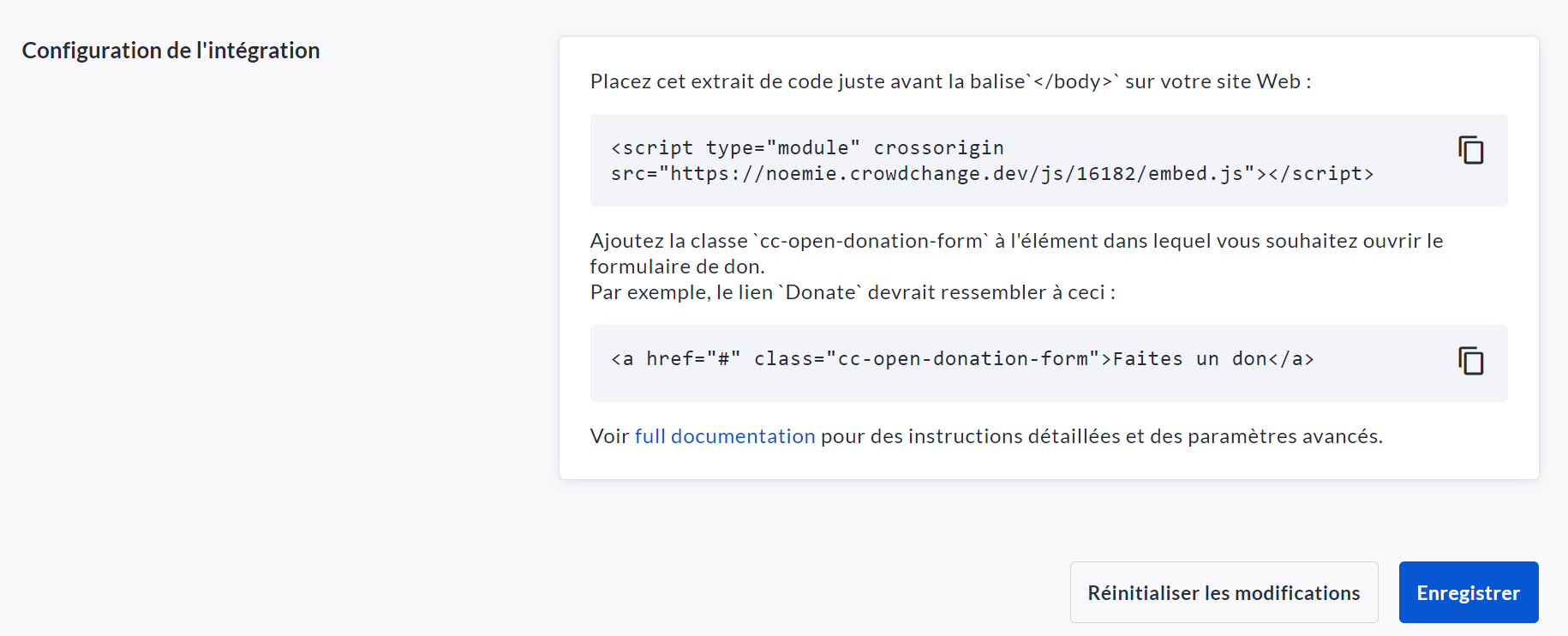Click "formulaire de don." text line
The image size is (1568, 636).
(x=677, y=267)
